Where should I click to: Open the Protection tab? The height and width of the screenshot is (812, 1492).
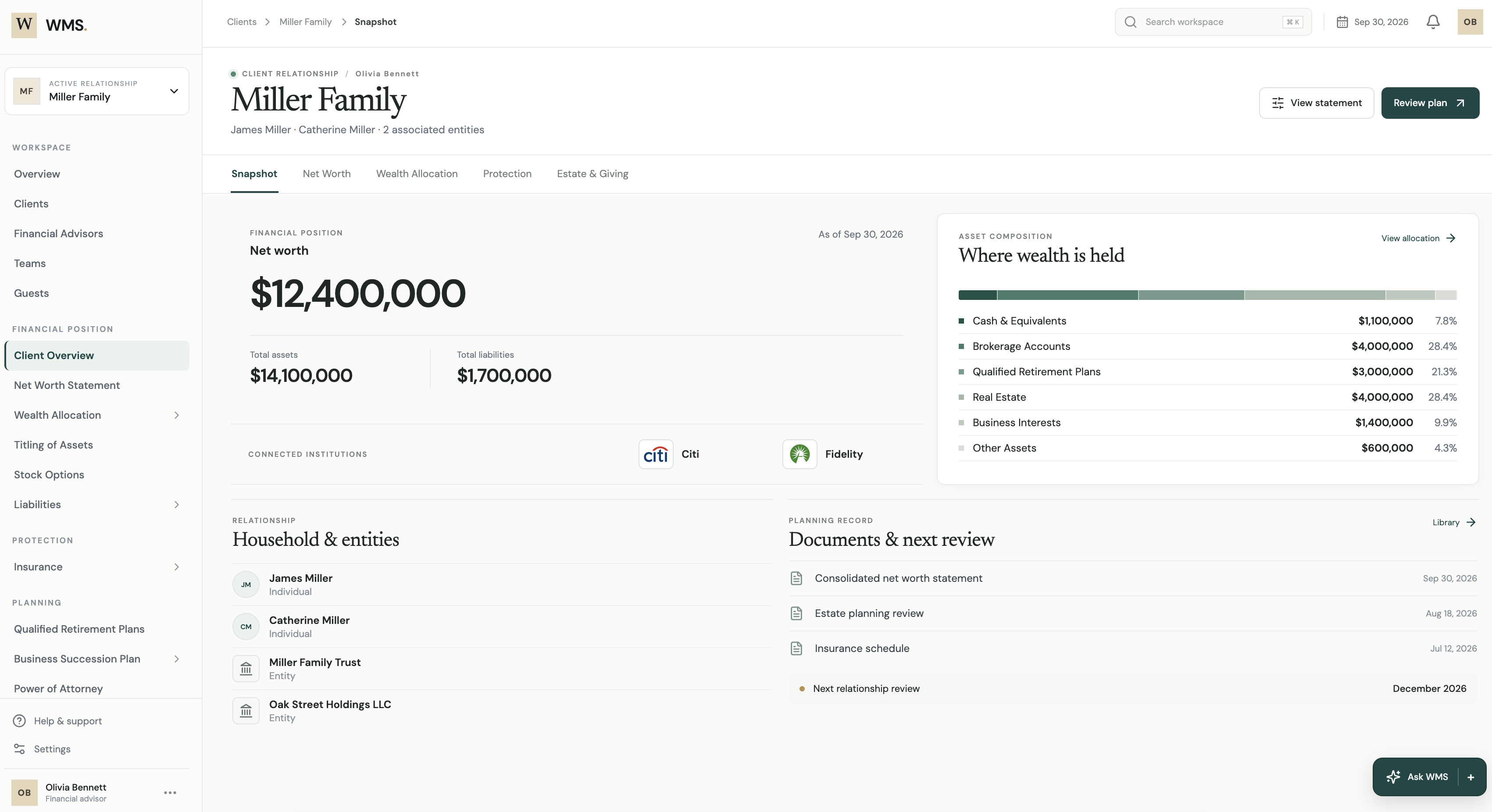tap(507, 174)
